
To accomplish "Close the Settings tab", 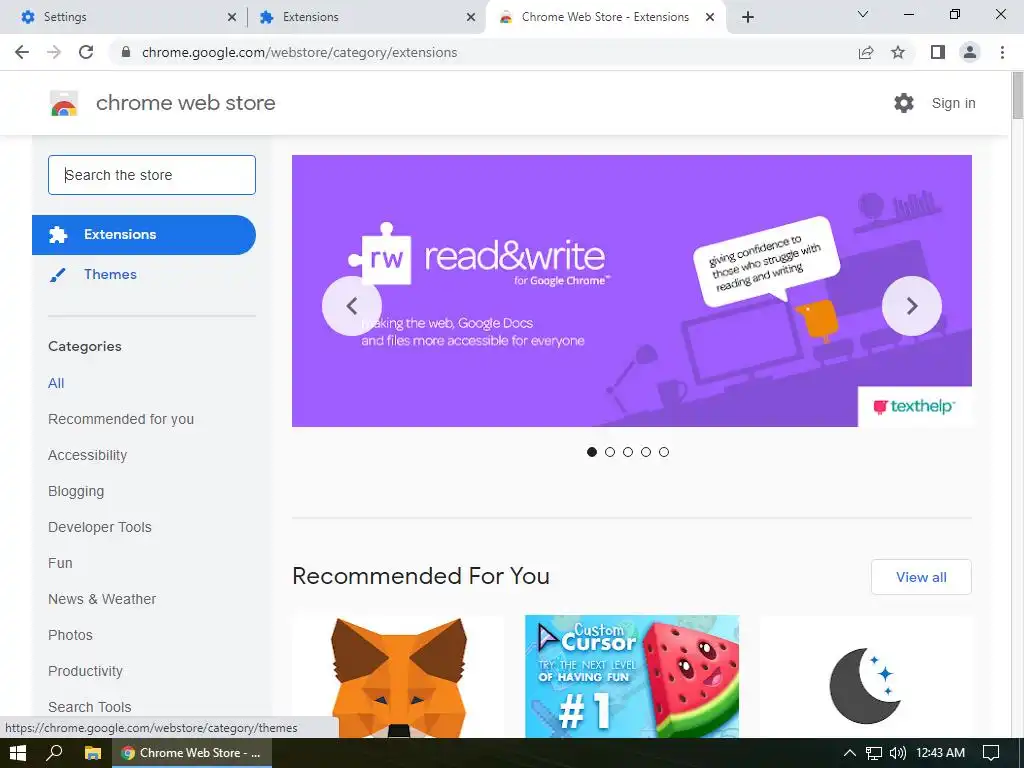I will 232,17.
